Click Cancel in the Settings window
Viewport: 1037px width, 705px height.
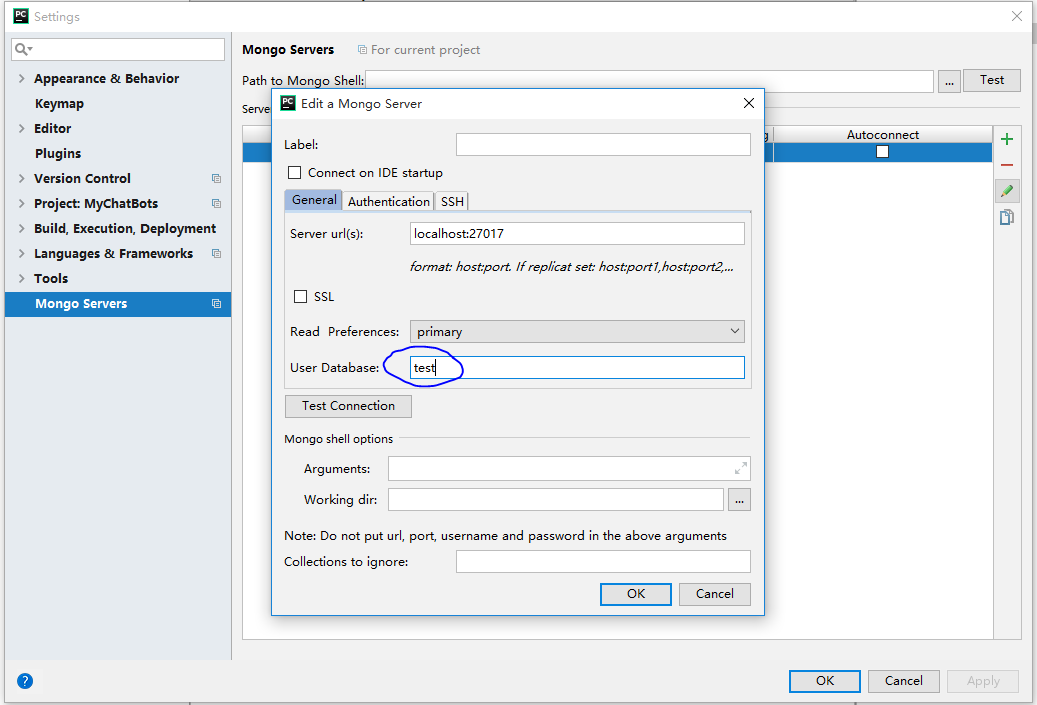click(x=903, y=681)
